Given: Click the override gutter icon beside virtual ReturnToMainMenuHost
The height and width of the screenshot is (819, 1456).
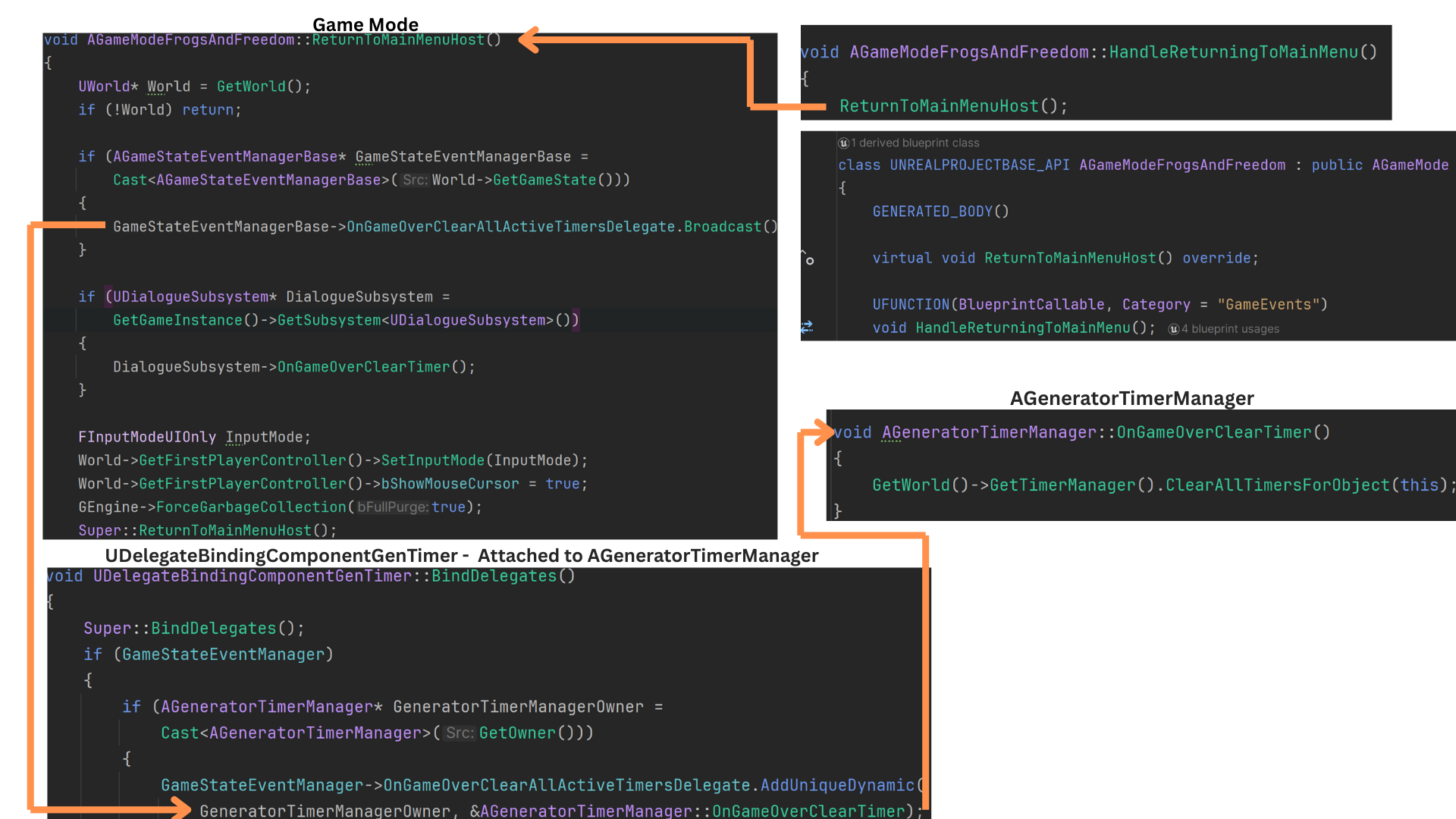Looking at the screenshot, I should pyautogui.click(x=808, y=259).
